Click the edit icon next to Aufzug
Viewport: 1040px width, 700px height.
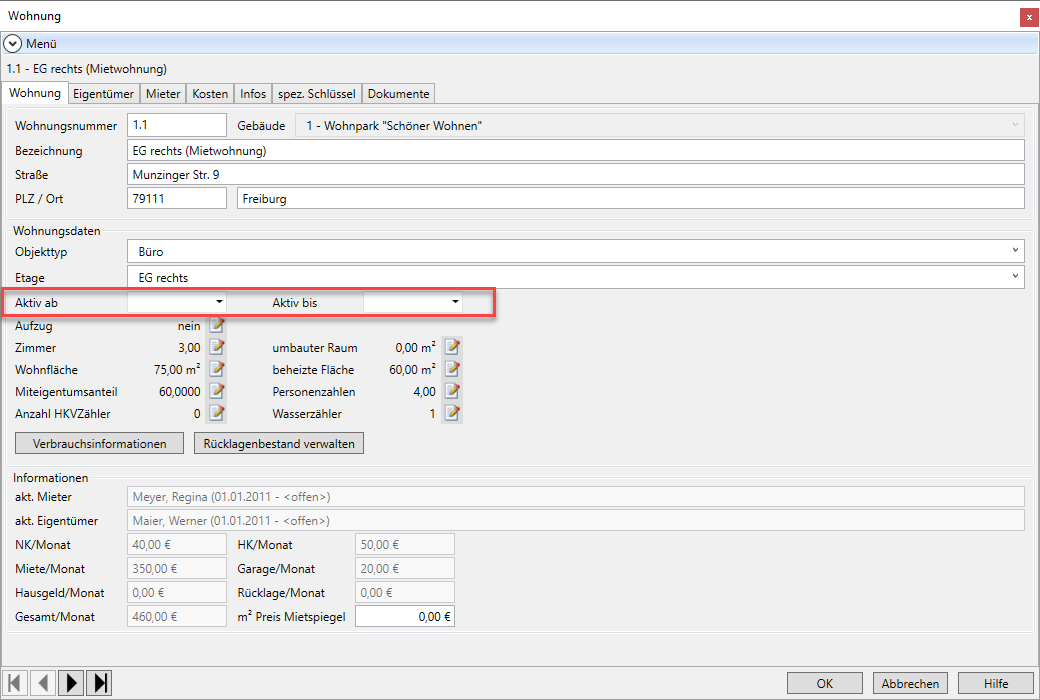click(x=217, y=326)
